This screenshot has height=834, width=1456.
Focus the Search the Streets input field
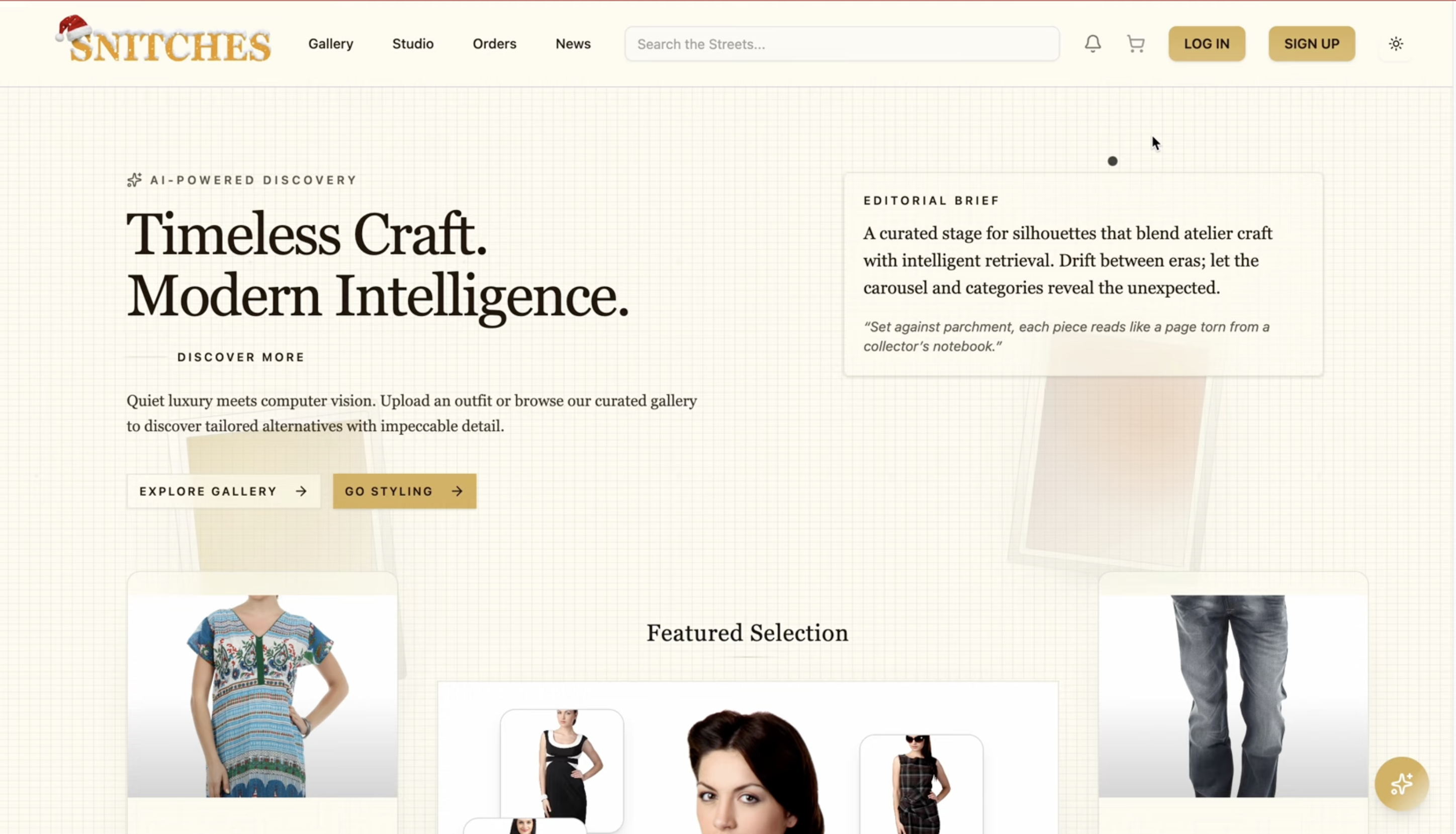point(842,44)
